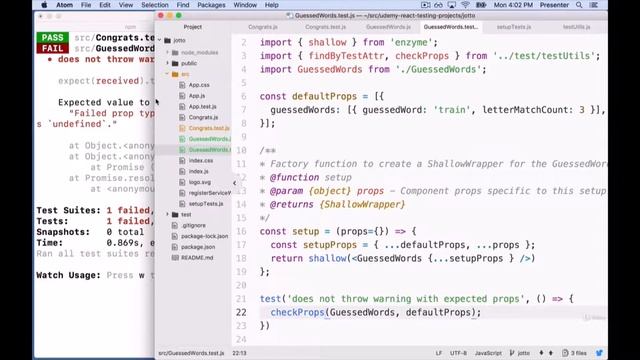Screen dimensions: 640x360
Task: Open the Selection menu
Action: click(155, 5)
